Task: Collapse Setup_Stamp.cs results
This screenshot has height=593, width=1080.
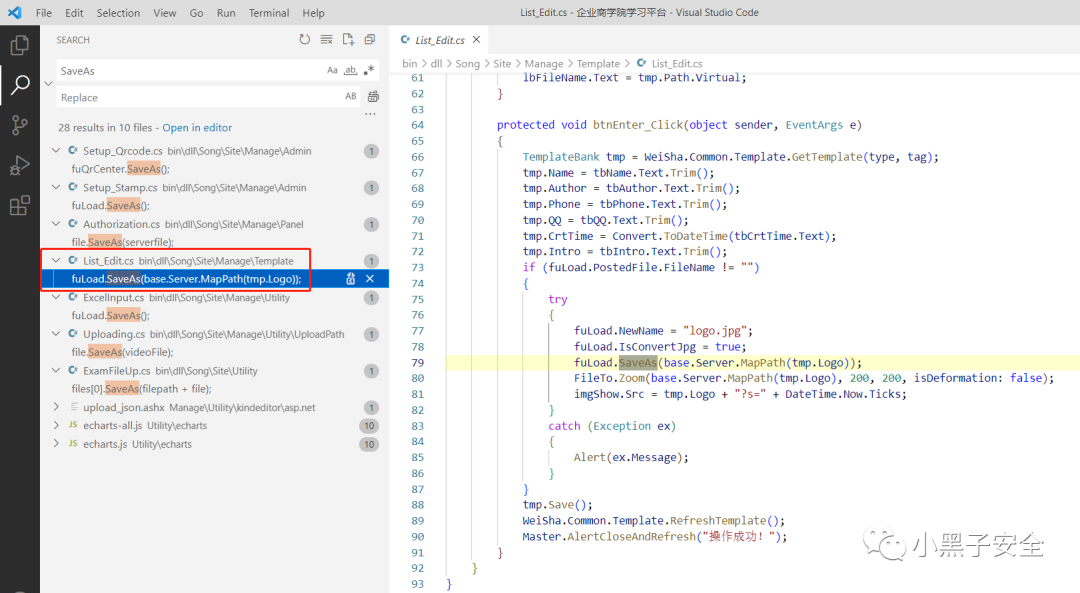Action: pos(56,187)
